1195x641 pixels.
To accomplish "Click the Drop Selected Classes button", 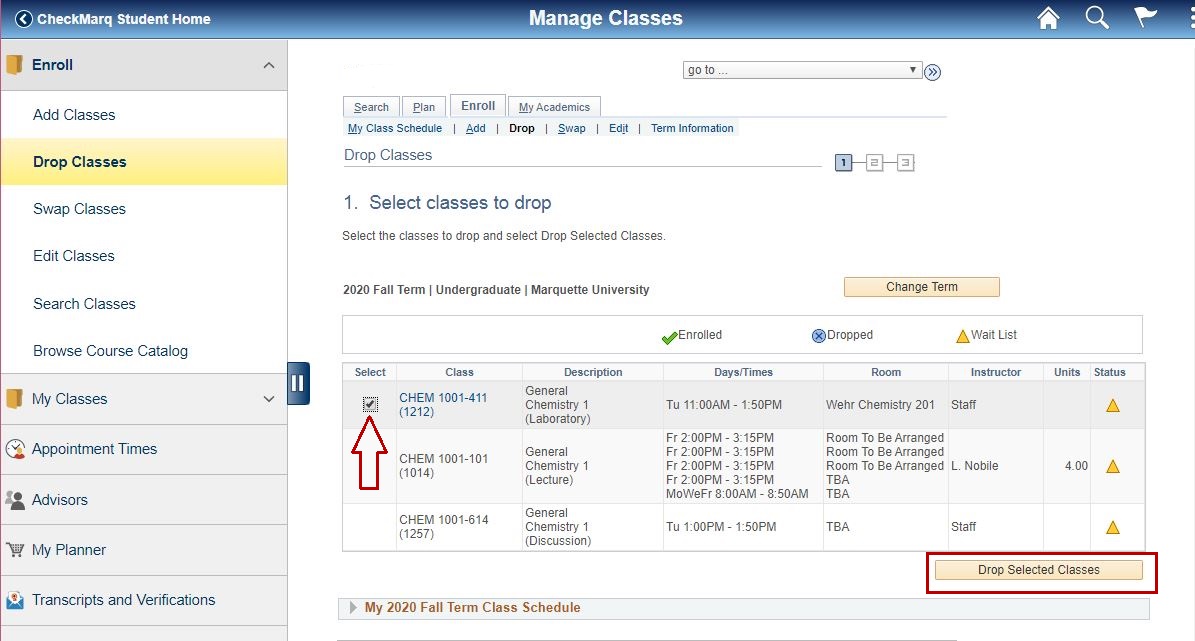I will click(x=1038, y=570).
